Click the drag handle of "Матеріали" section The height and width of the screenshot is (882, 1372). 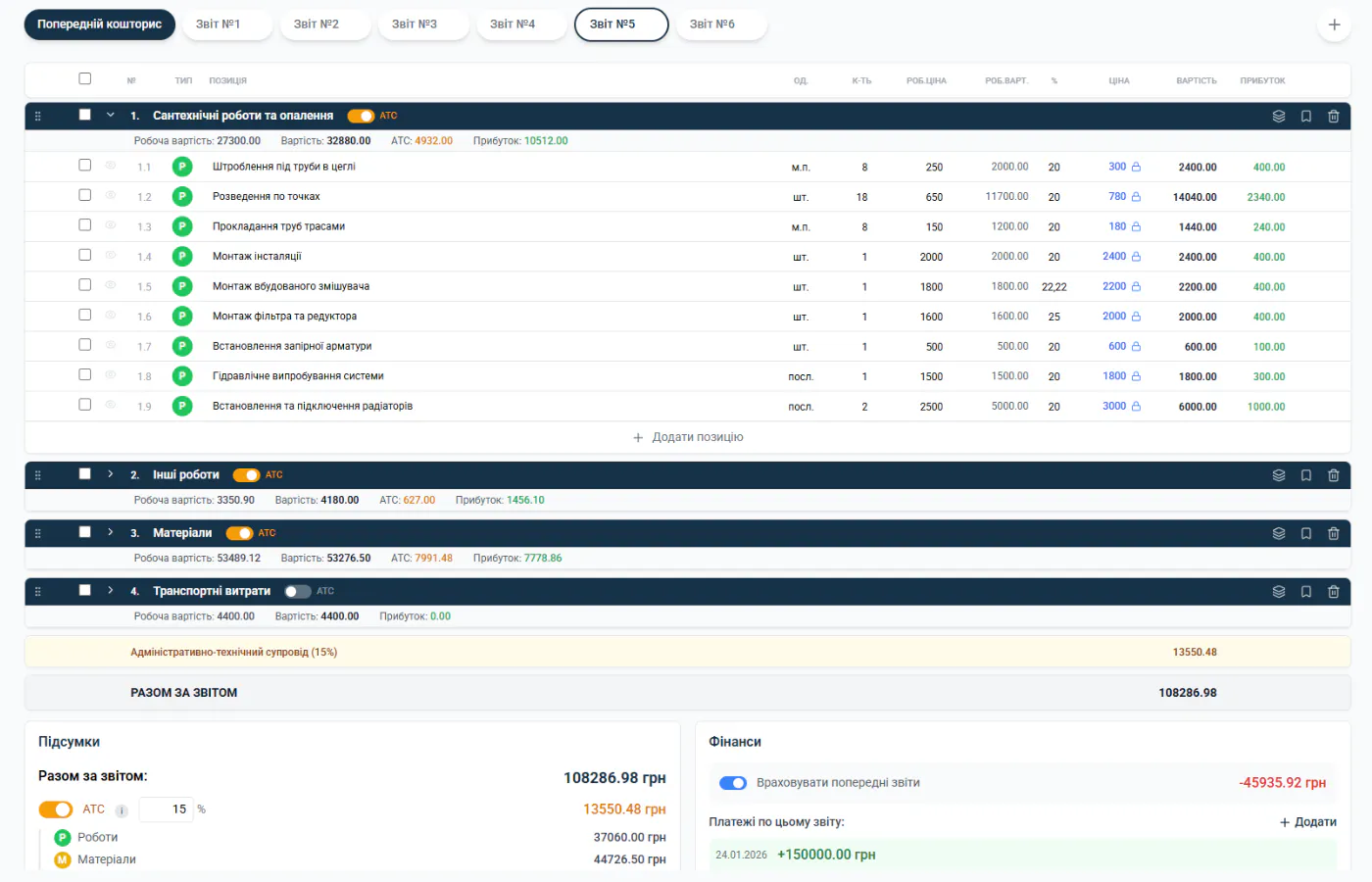[38, 533]
